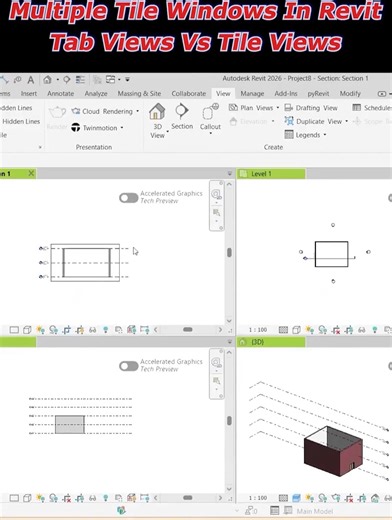Click 1 : 100 scale in 3D view
392x520 pixels.
[258, 498]
